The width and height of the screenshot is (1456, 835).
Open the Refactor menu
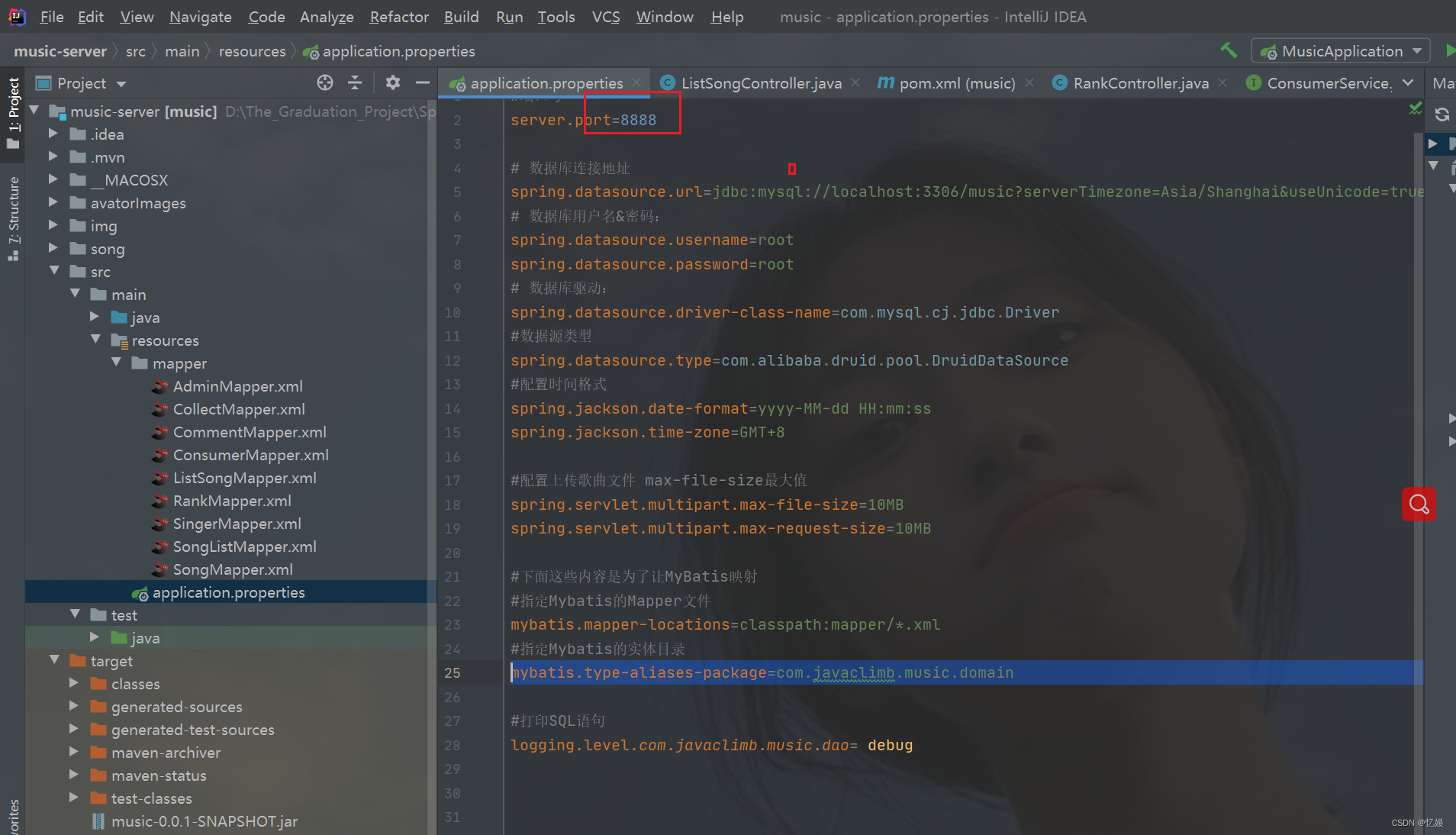(x=398, y=17)
